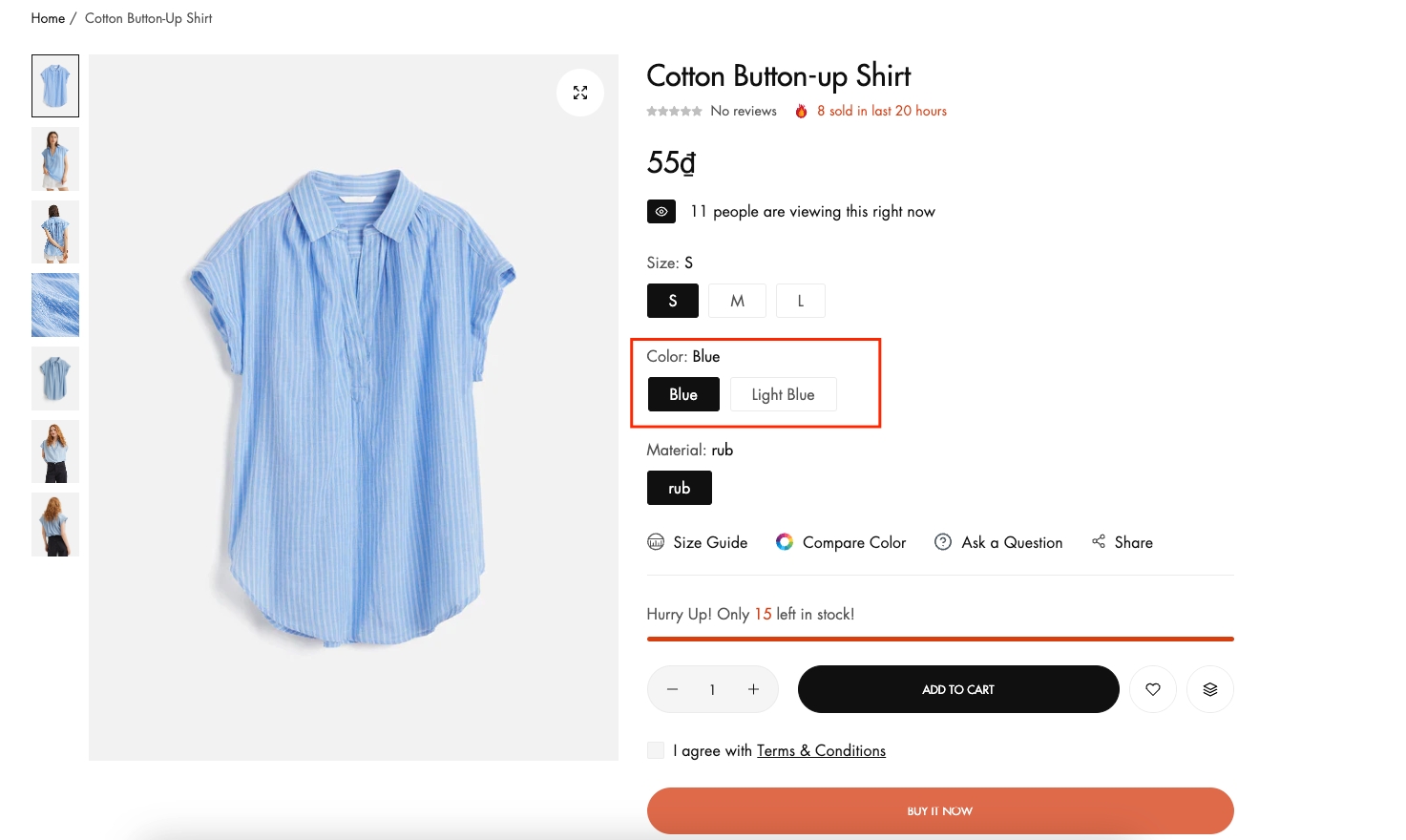Expand the product image to fullscreen
The height and width of the screenshot is (840, 1406).
(580, 93)
